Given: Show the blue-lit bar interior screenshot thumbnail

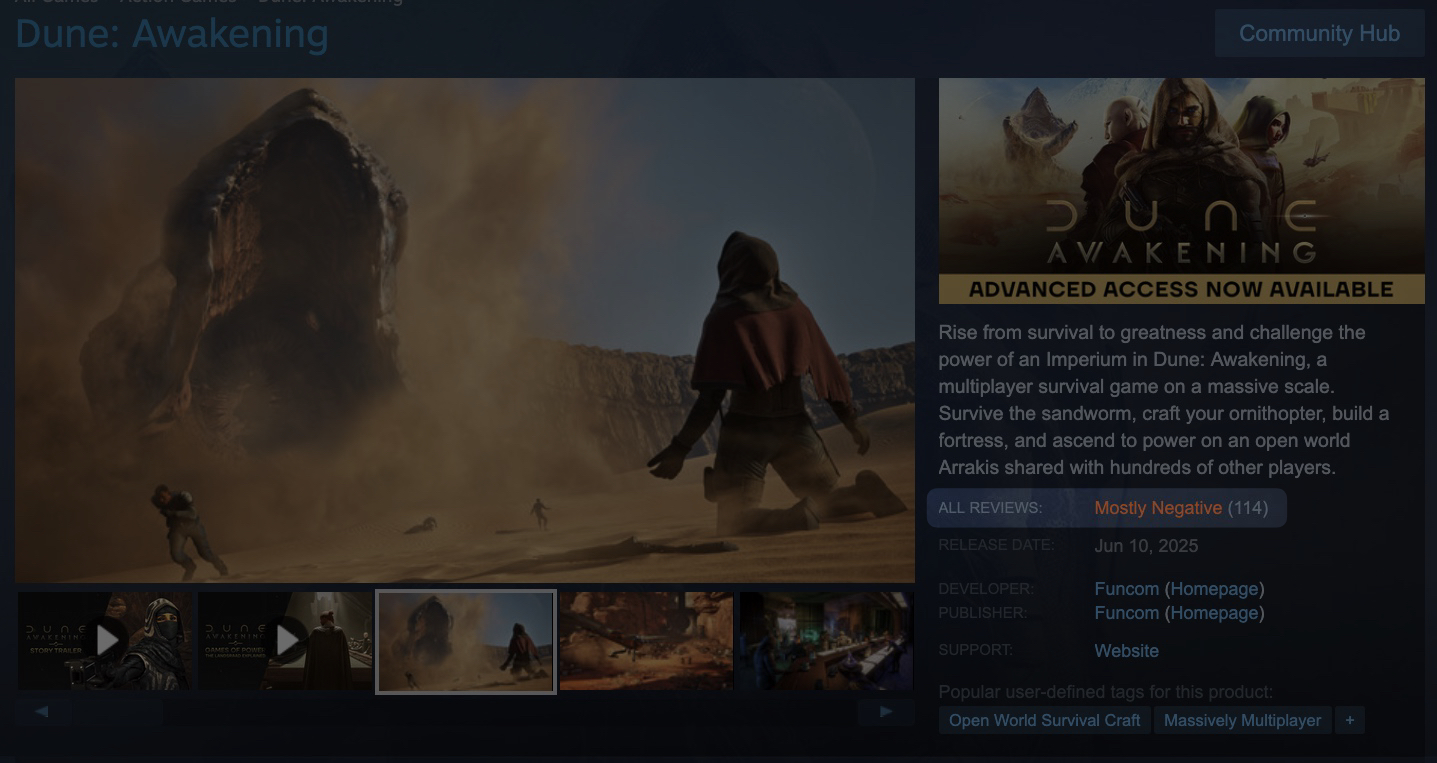Looking at the screenshot, I should (826, 641).
